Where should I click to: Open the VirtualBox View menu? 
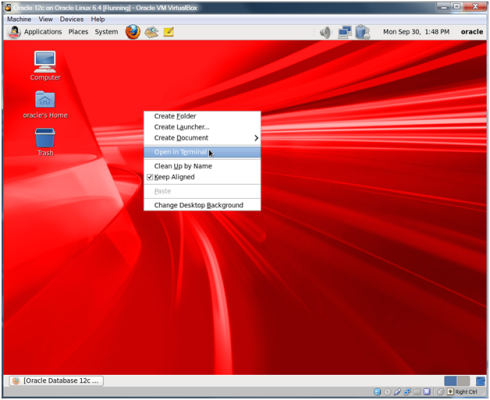tap(45, 19)
